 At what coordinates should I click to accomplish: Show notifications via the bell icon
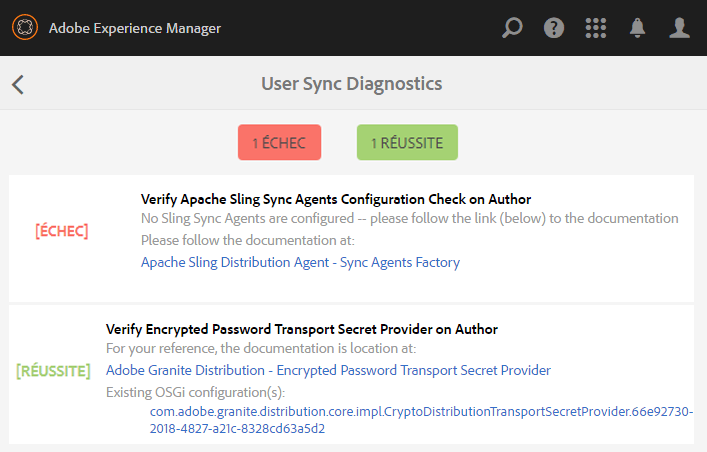(638, 28)
